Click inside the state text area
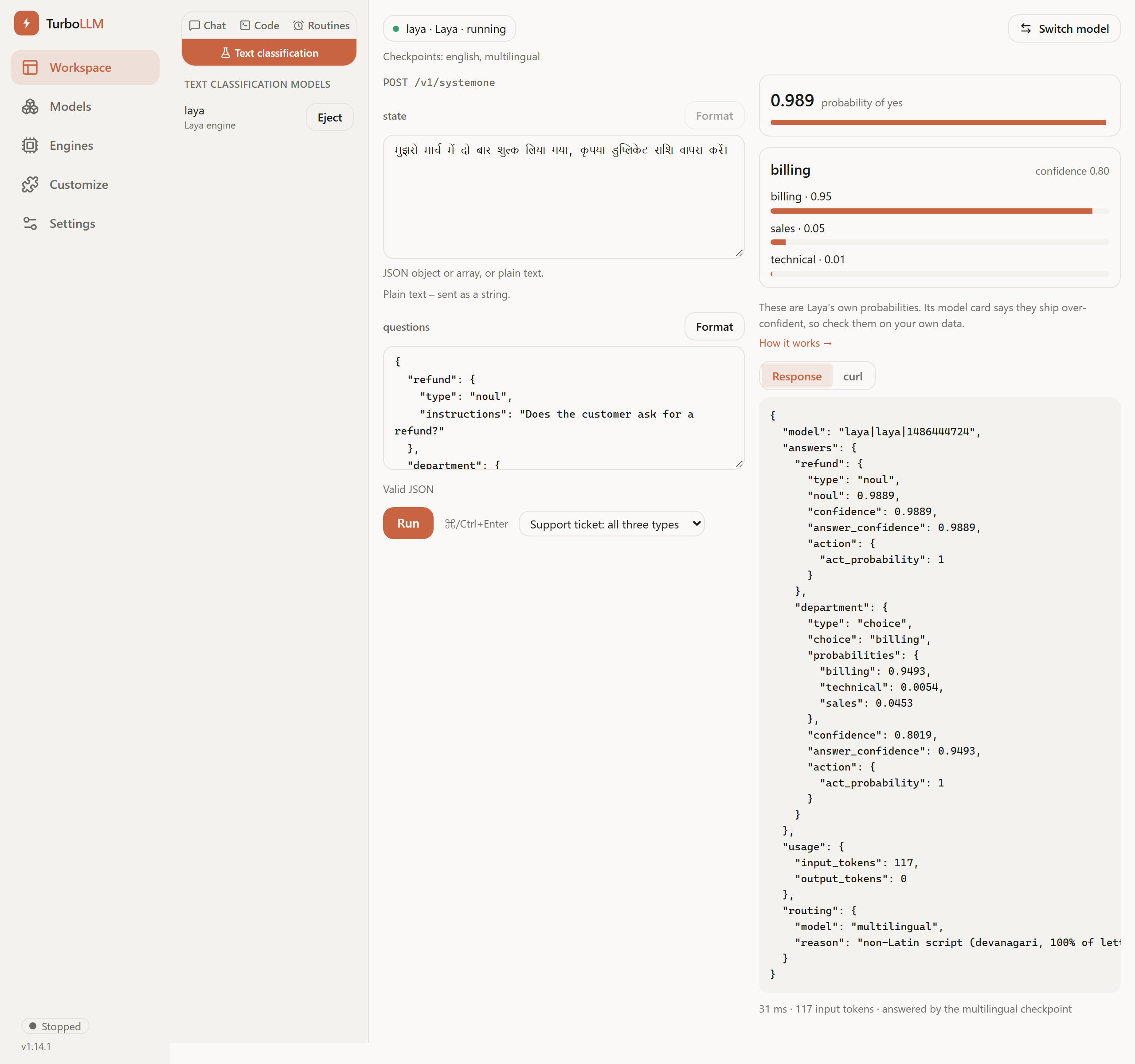The image size is (1135, 1064). pos(563,197)
